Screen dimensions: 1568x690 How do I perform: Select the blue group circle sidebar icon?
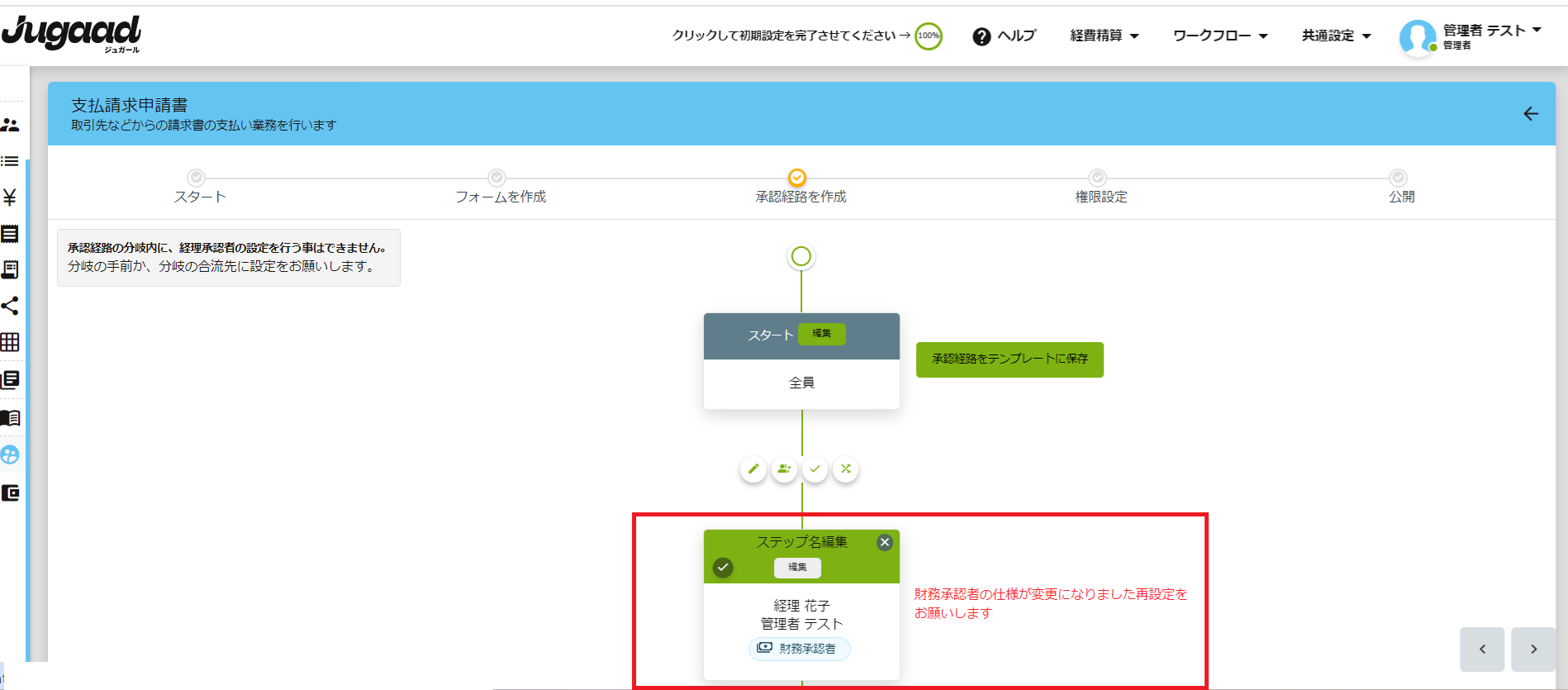point(10,454)
